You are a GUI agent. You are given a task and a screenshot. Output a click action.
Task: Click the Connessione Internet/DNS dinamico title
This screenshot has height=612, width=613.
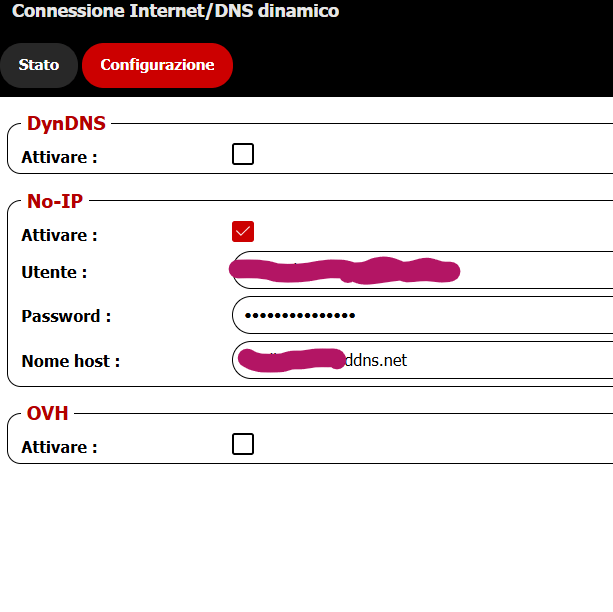175,12
